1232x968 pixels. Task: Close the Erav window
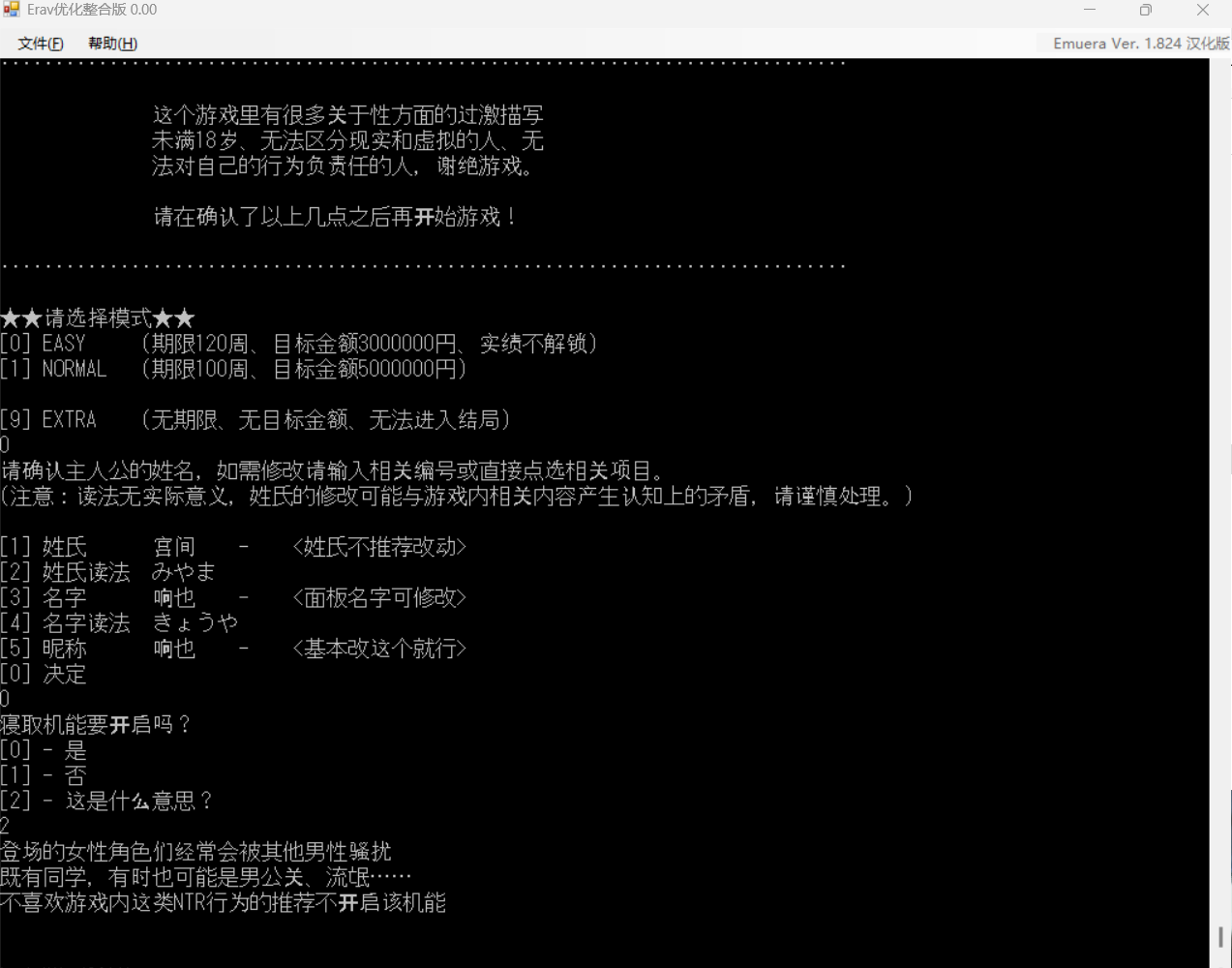click(1203, 10)
